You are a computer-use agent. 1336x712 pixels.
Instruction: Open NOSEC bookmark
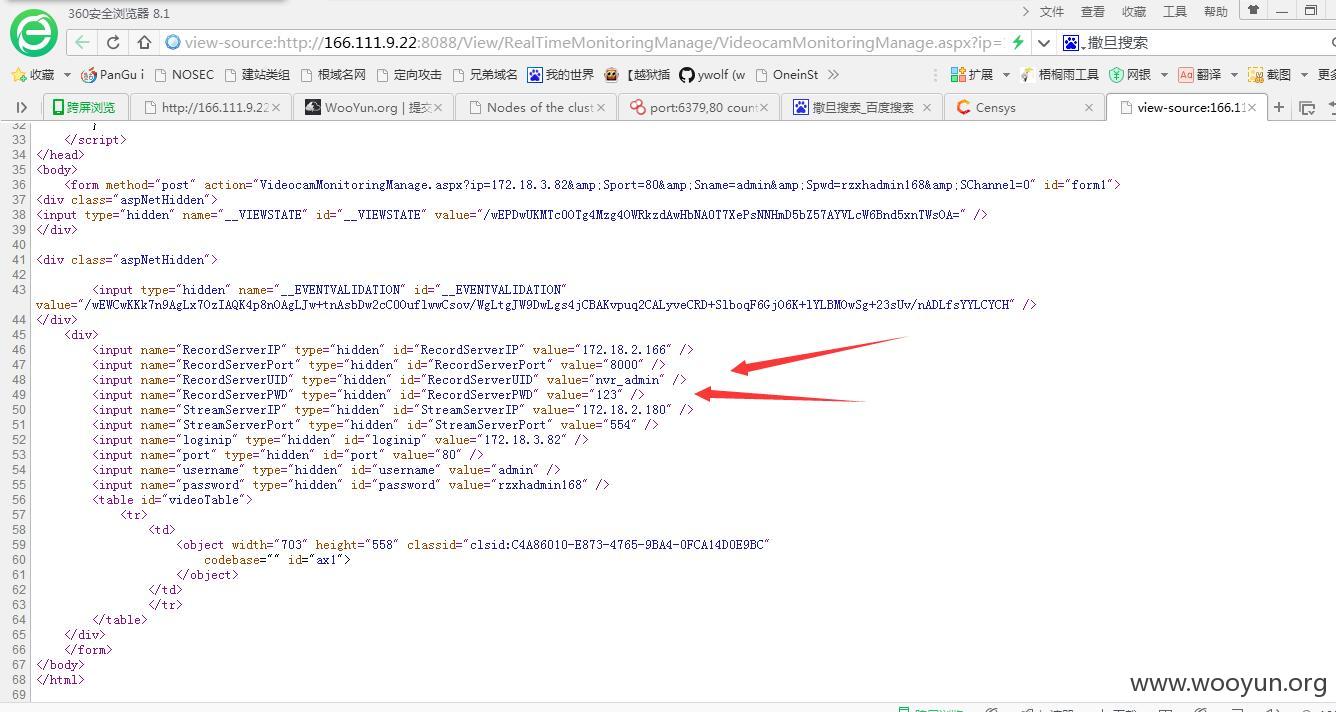coord(183,75)
